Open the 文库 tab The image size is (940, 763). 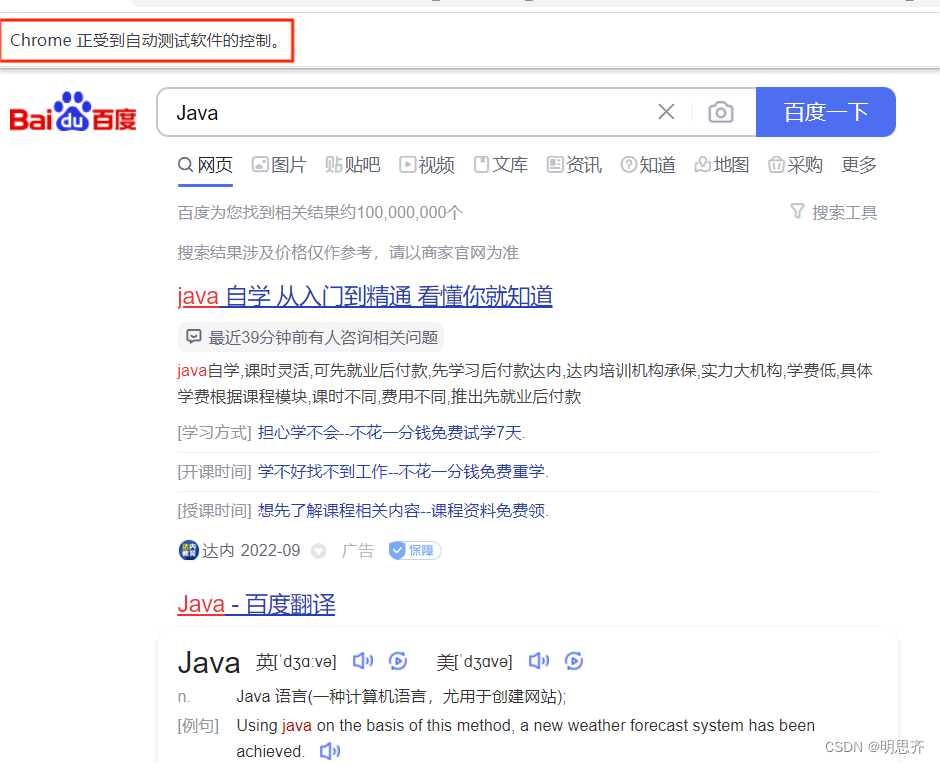pos(501,165)
